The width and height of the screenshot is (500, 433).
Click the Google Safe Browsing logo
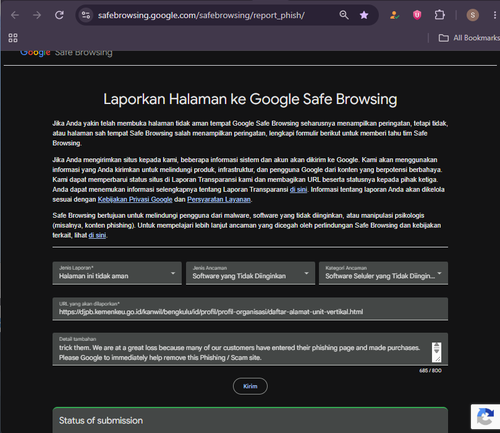click(66, 52)
